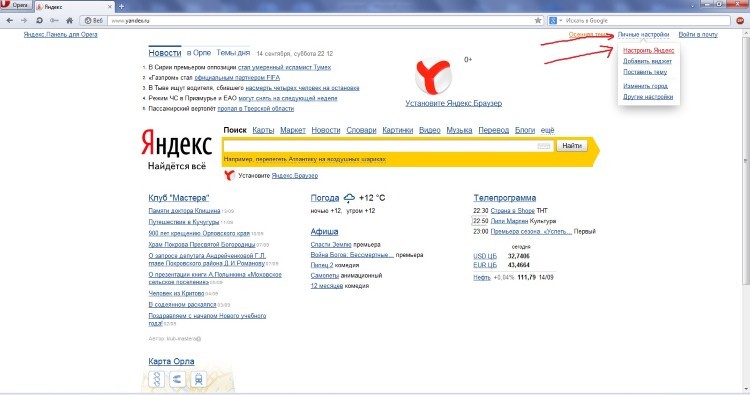Image resolution: width=750 pixels, height=395 pixels.
Task: Click the Установите Яндекс.Браузер link under logo
Action: pyautogui.click(x=453, y=103)
